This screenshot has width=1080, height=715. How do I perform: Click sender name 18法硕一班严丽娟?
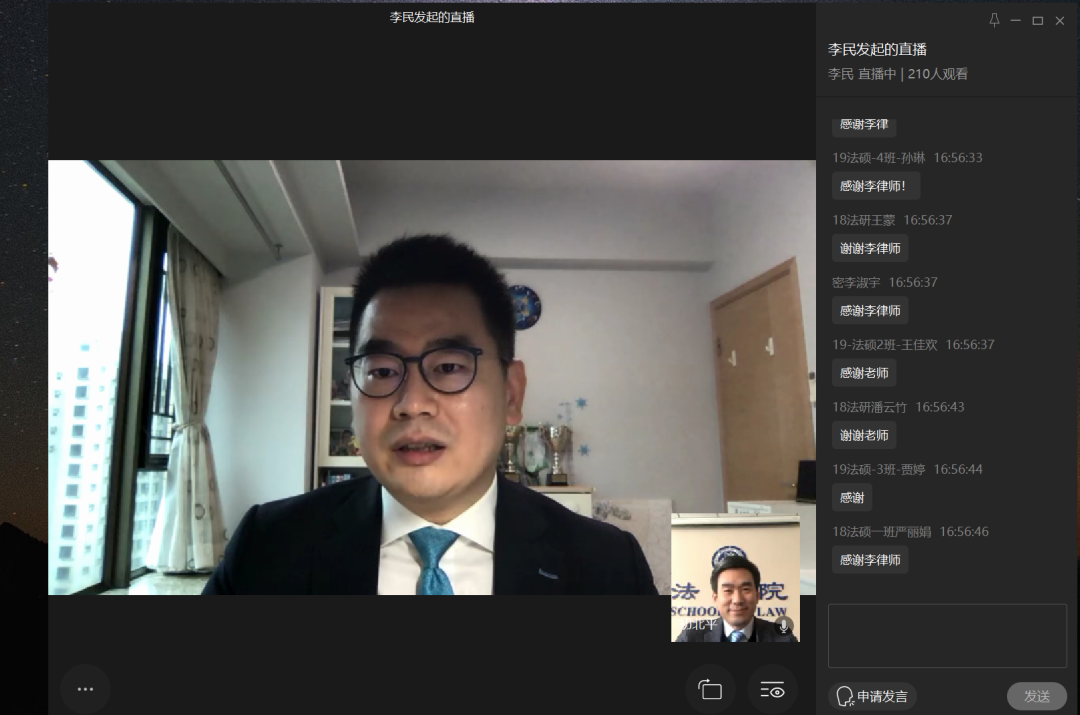click(x=881, y=532)
